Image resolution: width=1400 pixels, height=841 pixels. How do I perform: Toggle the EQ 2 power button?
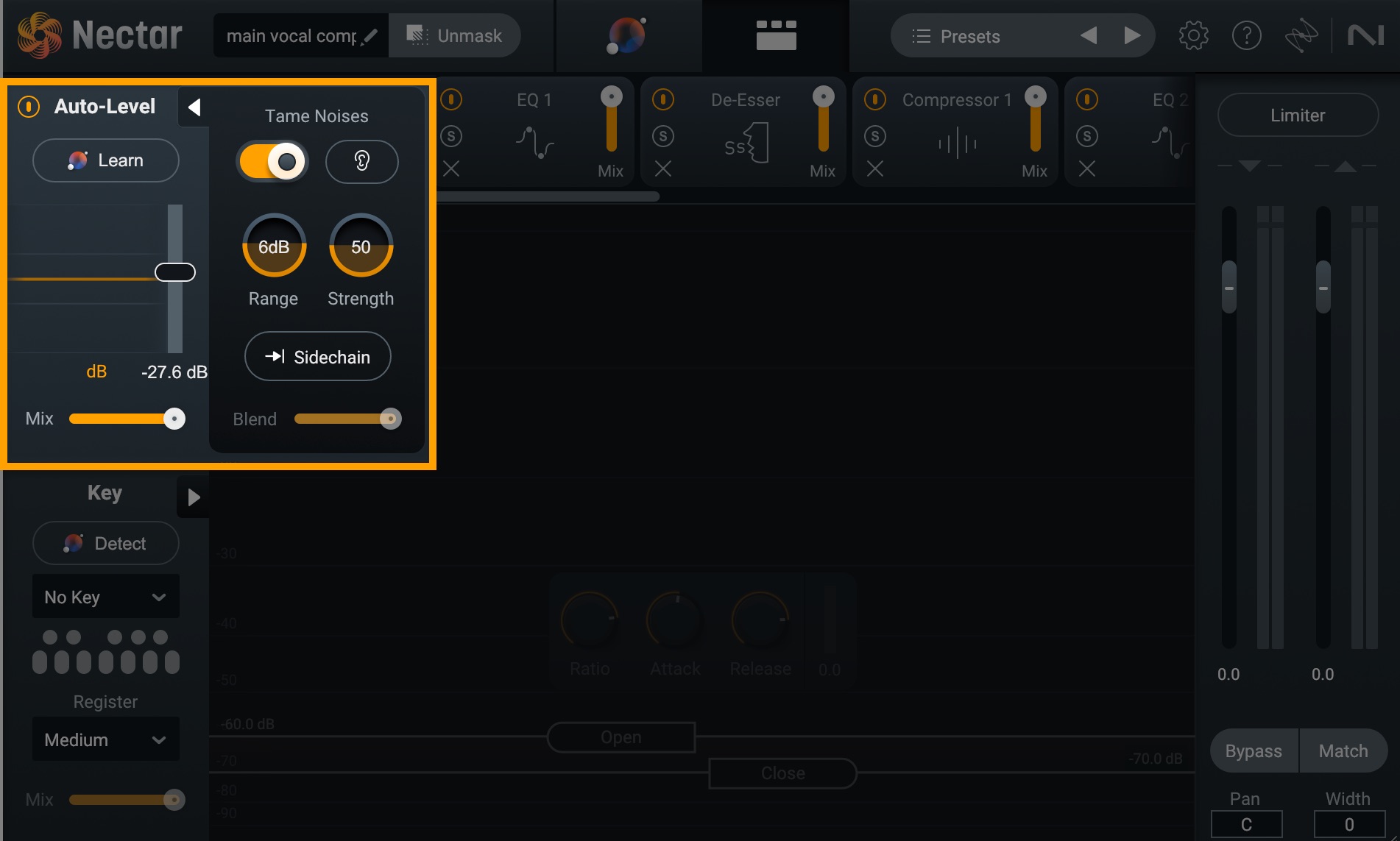pos(1086,99)
